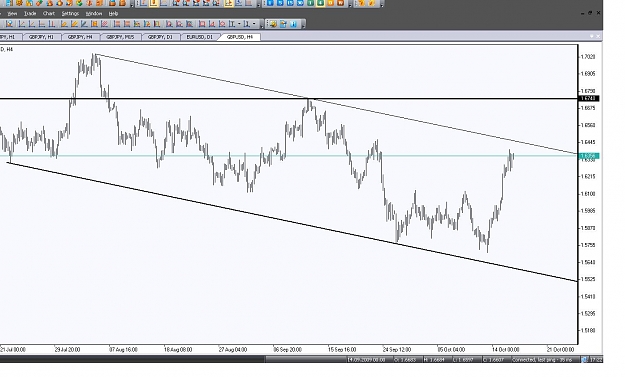Select the thin upper descending trendline
The height and width of the screenshot is (377, 625).
[x=336, y=104]
